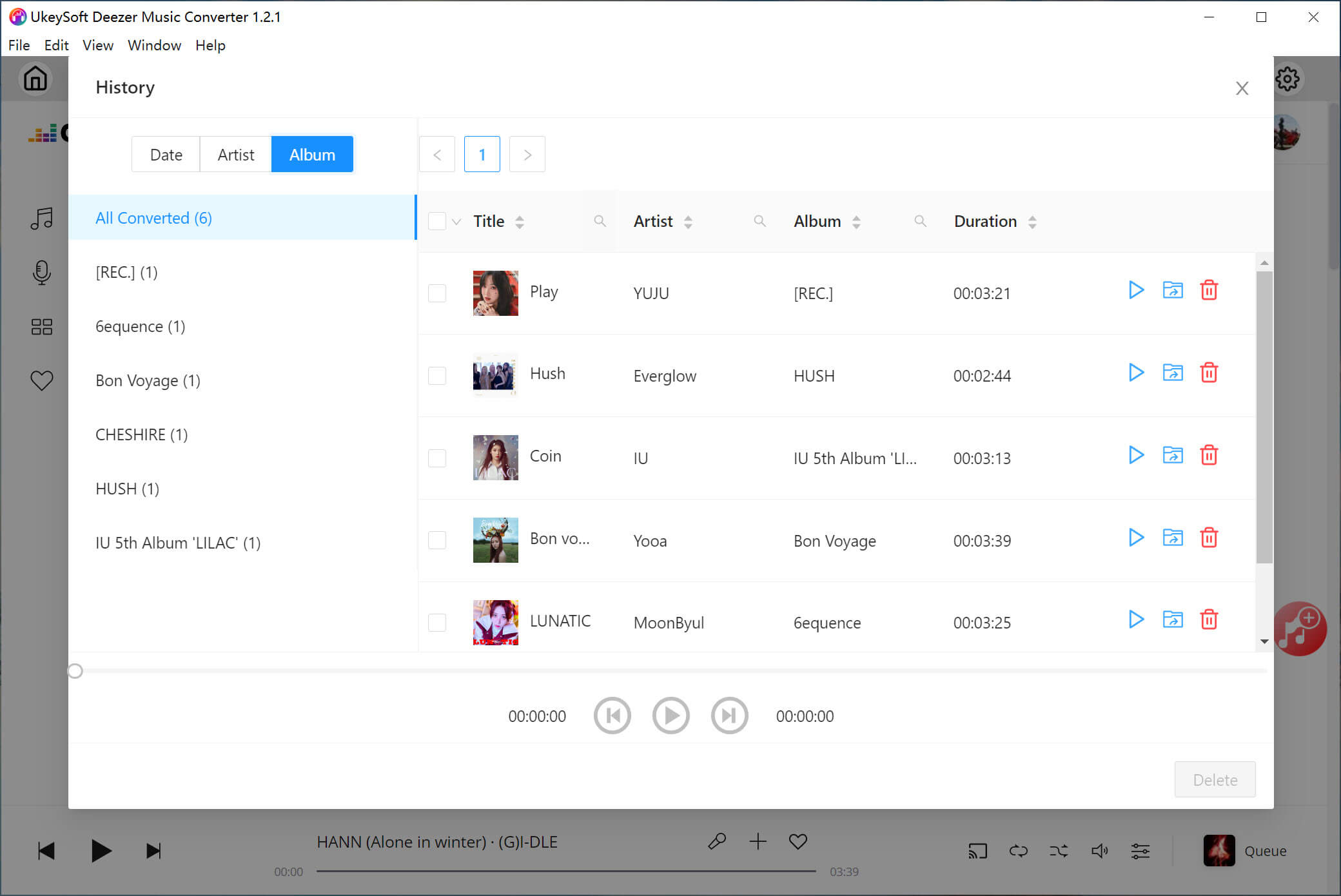1341x896 pixels.
Task: Check the select-all checkbox in column header
Action: 438,222
